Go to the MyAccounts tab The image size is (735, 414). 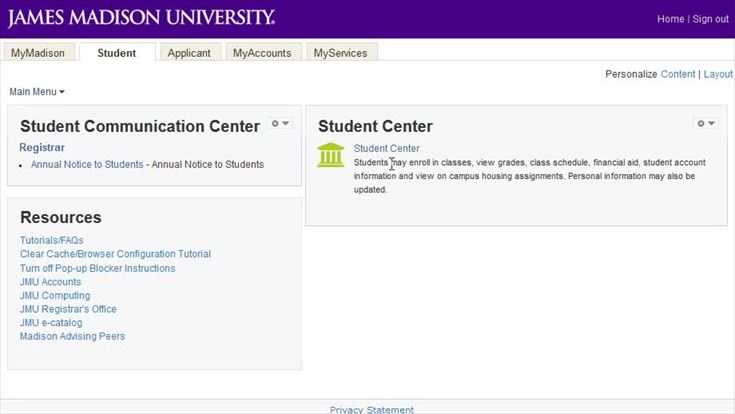coord(262,53)
